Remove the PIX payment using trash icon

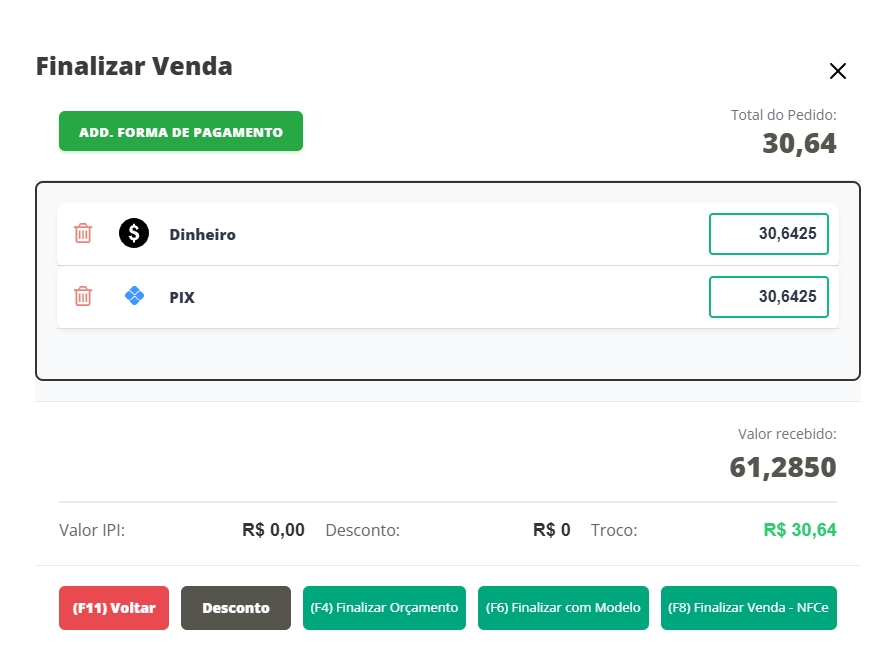tap(83, 296)
